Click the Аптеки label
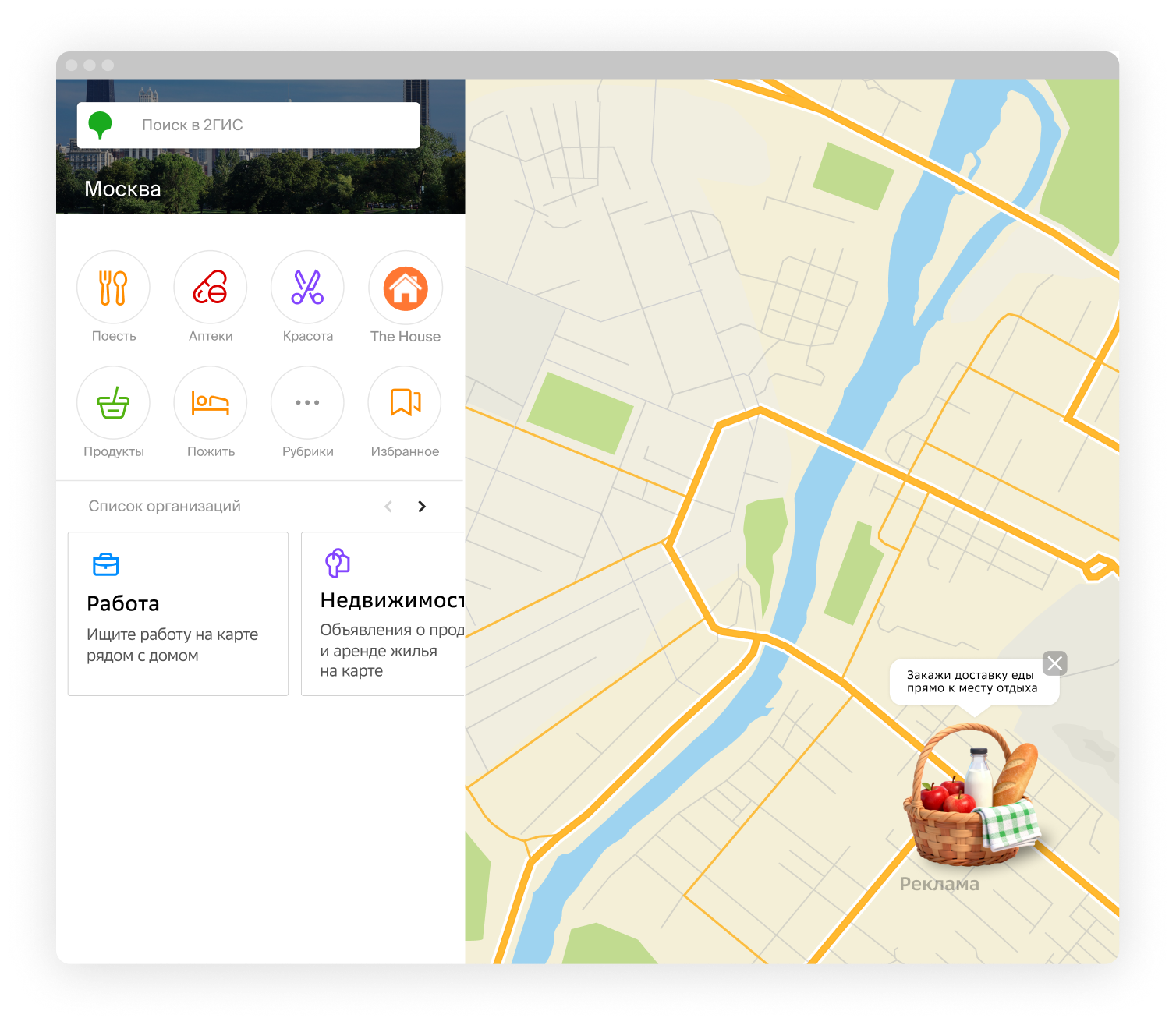The height and width of the screenshot is (1025, 1176). point(211,336)
